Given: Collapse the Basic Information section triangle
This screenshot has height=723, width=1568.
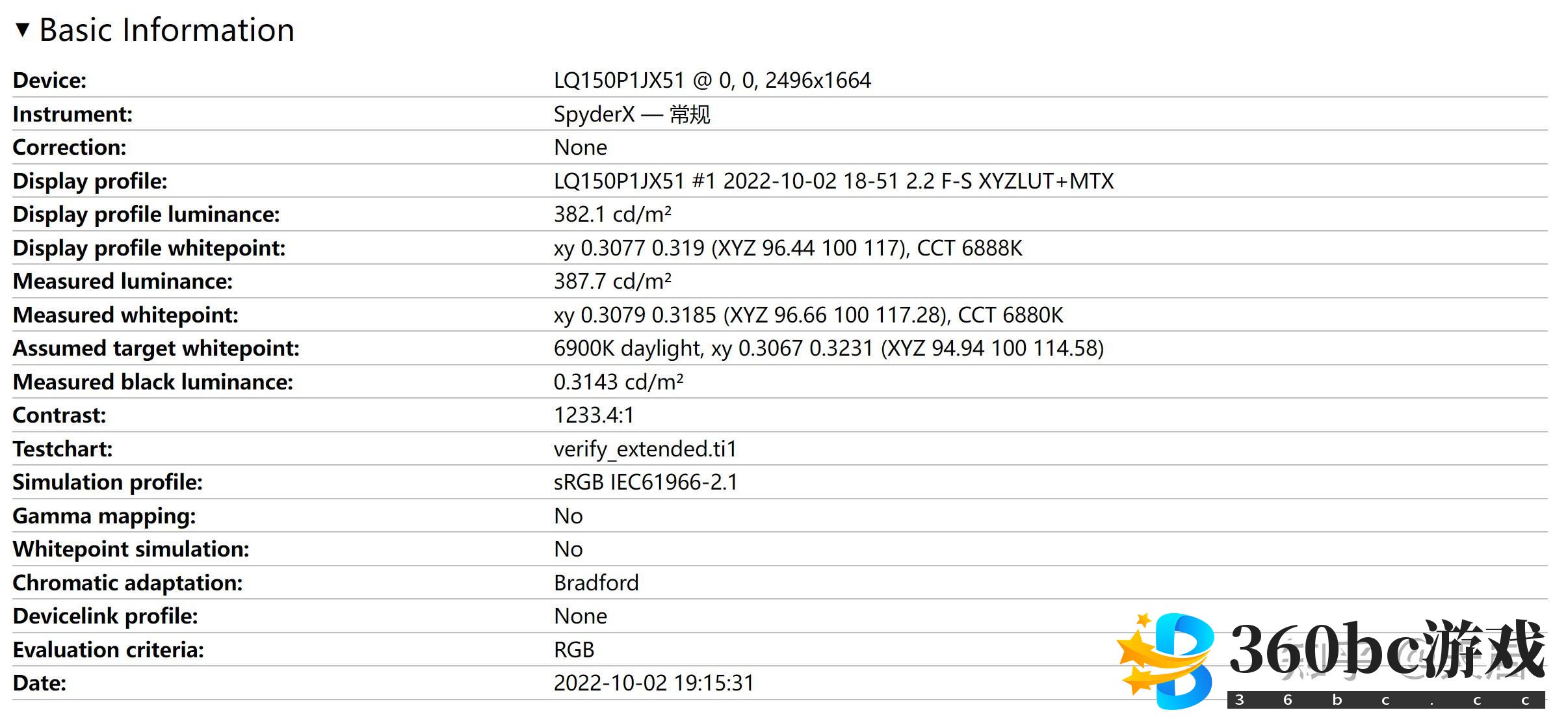Looking at the screenshot, I should point(23,30).
